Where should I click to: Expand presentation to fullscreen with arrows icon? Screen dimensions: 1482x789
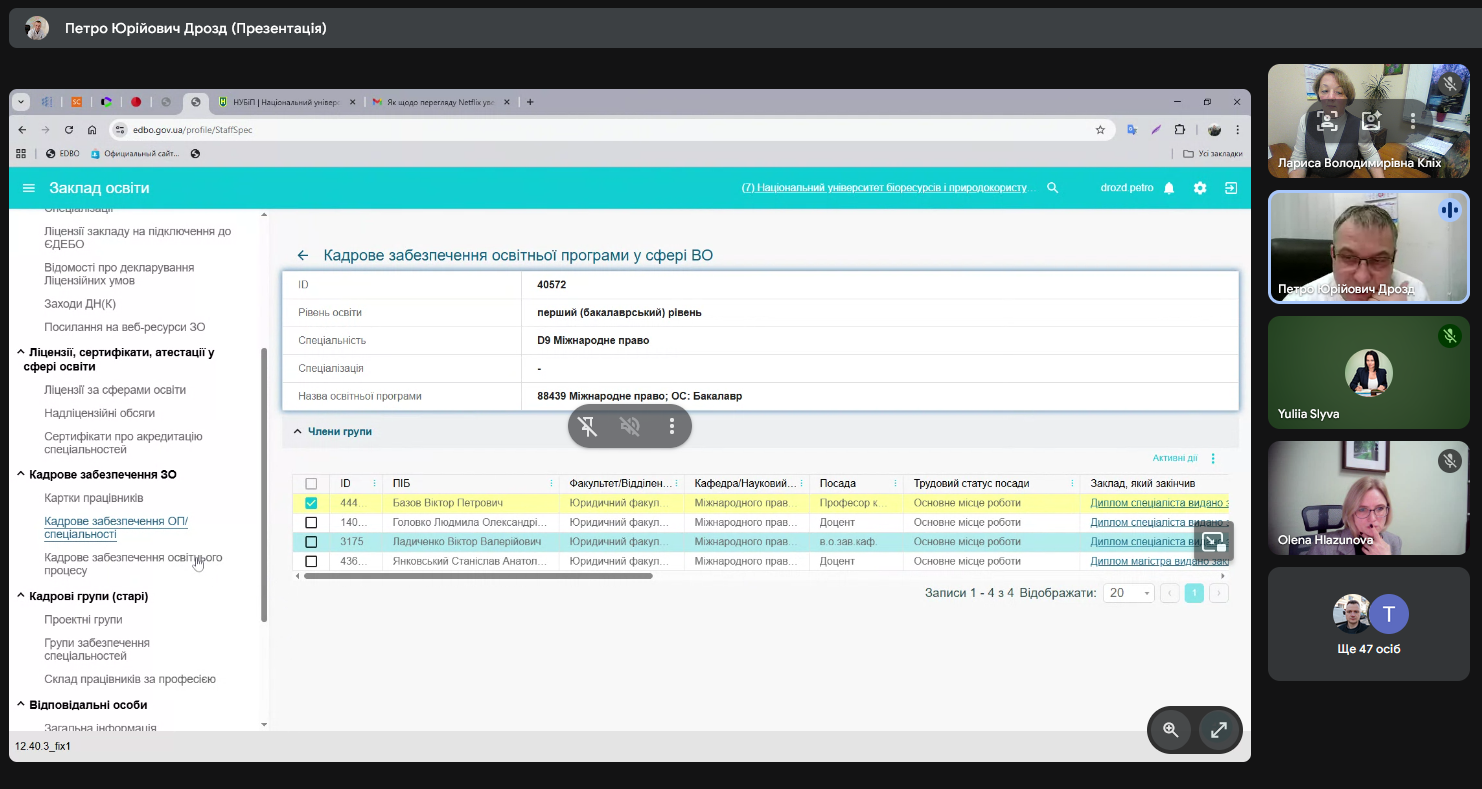(x=1218, y=730)
